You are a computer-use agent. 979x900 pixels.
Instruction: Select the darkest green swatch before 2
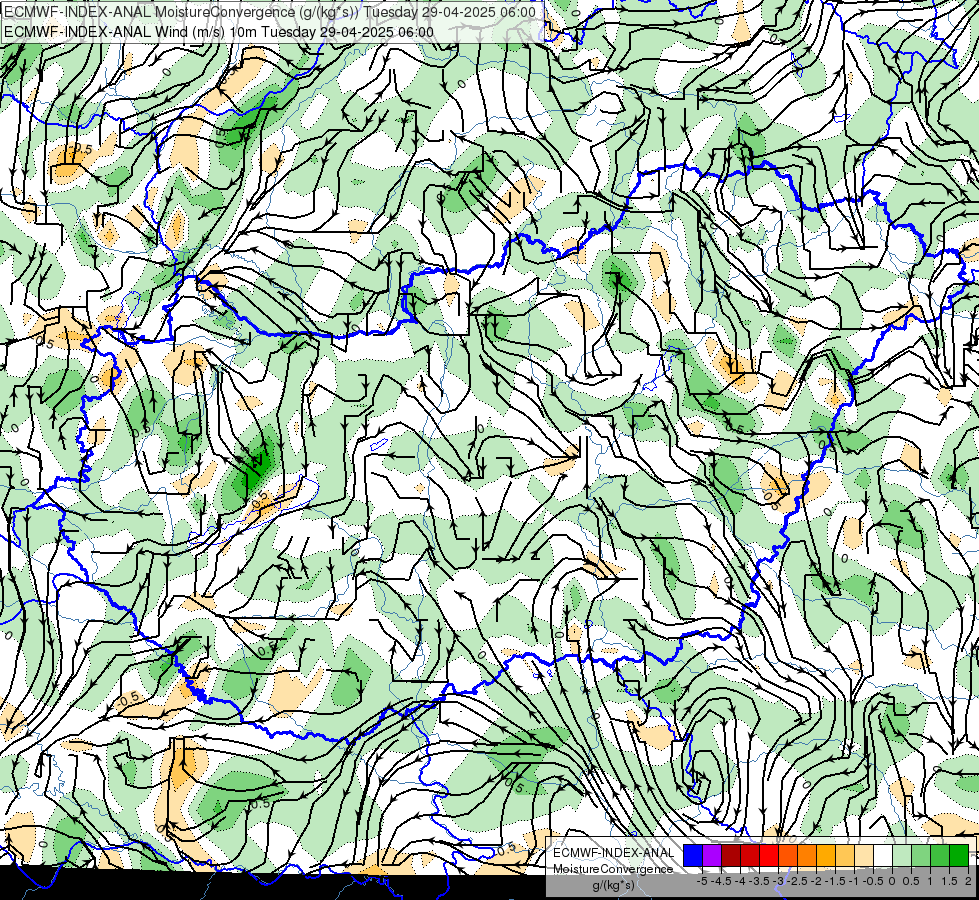pyautogui.click(x=959, y=856)
